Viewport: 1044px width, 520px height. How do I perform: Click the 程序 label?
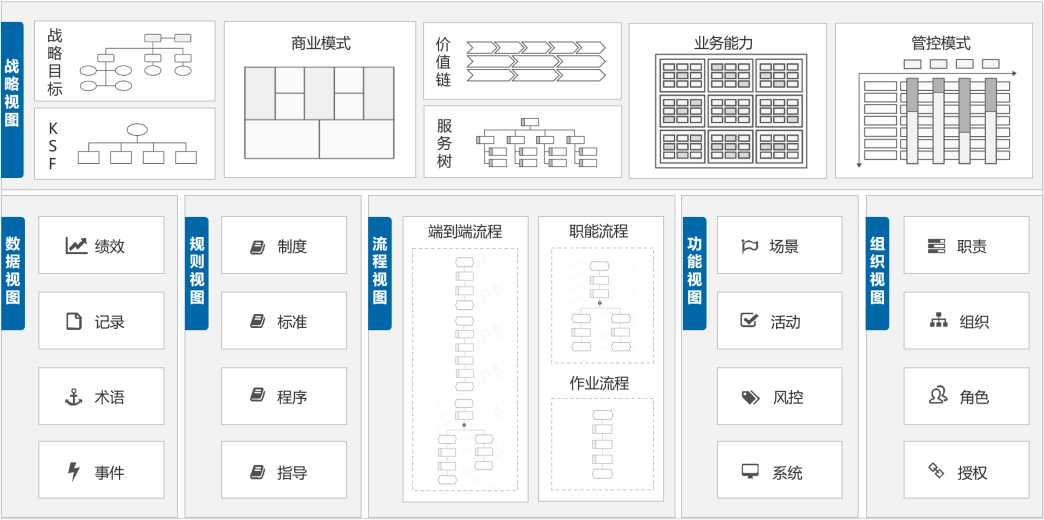click(x=292, y=397)
